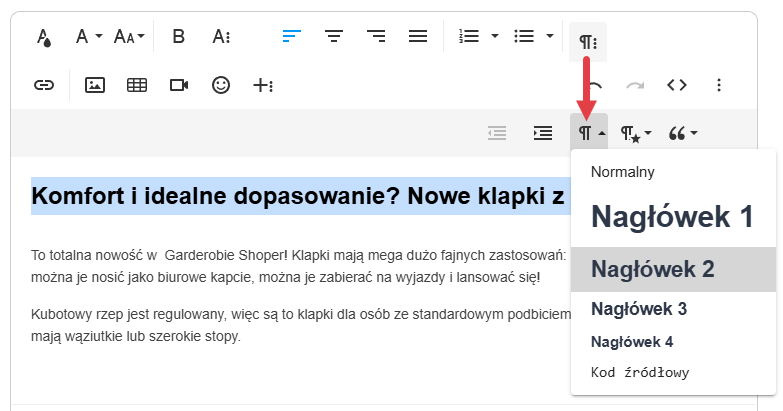Align text to the left
The width and height of the screenshot is (783, 411).
292,36
